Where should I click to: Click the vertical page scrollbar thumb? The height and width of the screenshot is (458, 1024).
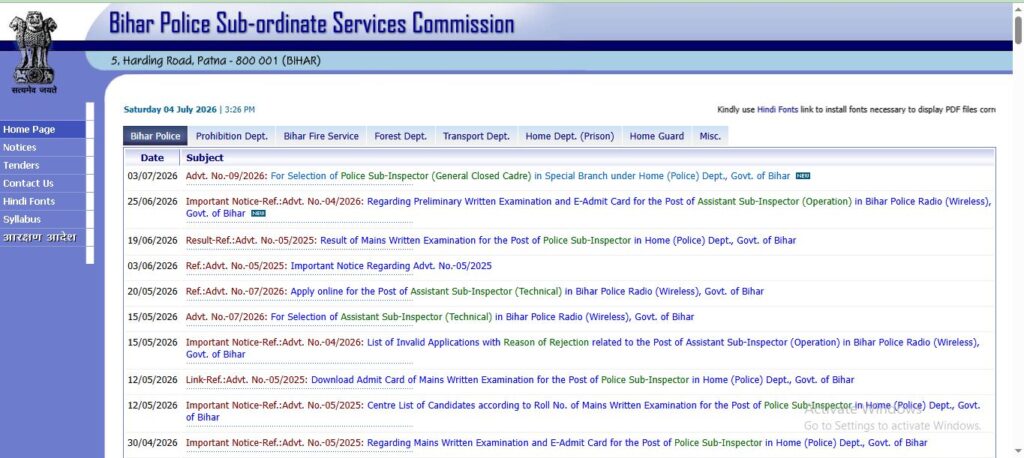tap(1018, 29)
